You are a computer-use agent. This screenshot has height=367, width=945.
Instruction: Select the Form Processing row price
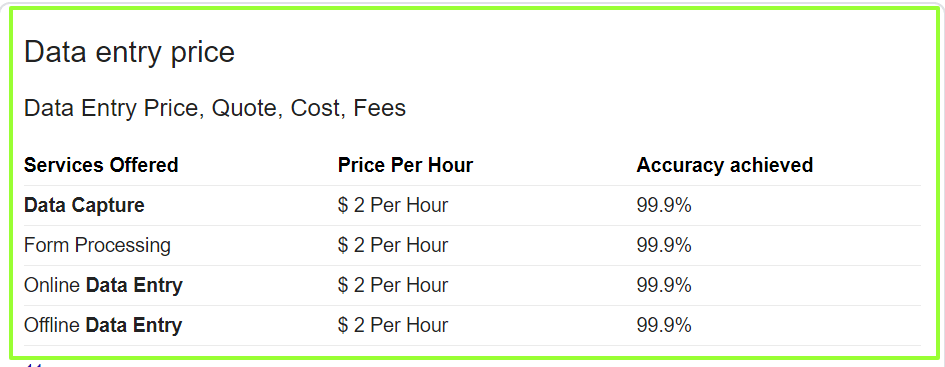393,246
